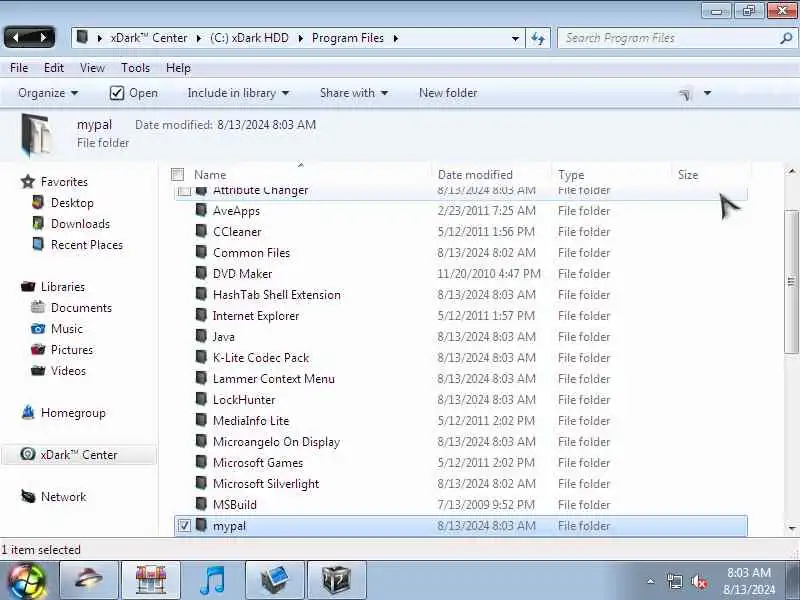Click the back and forward navigation arrows
Viewport: 800px width, 600px height.
coord(29,38)
